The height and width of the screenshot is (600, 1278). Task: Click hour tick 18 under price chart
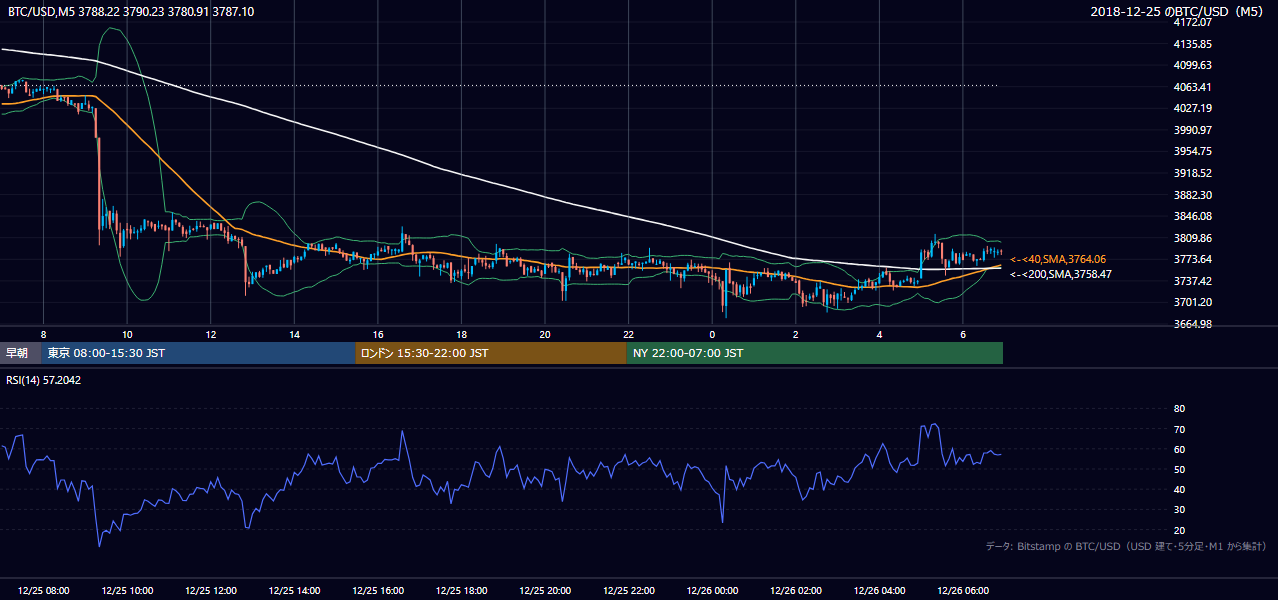click(x=461, y=334)
